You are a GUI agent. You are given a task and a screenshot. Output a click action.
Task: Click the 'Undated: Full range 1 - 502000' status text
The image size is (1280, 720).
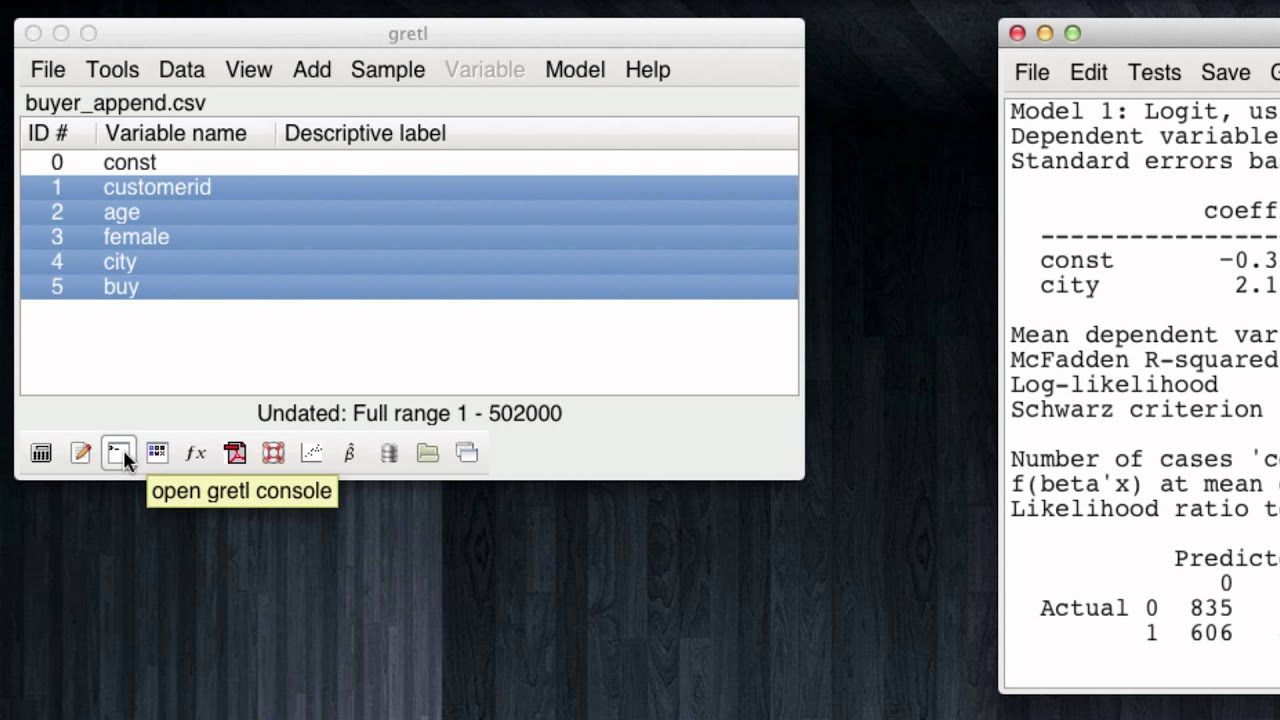pyautogui.click(x=409, y=413)
